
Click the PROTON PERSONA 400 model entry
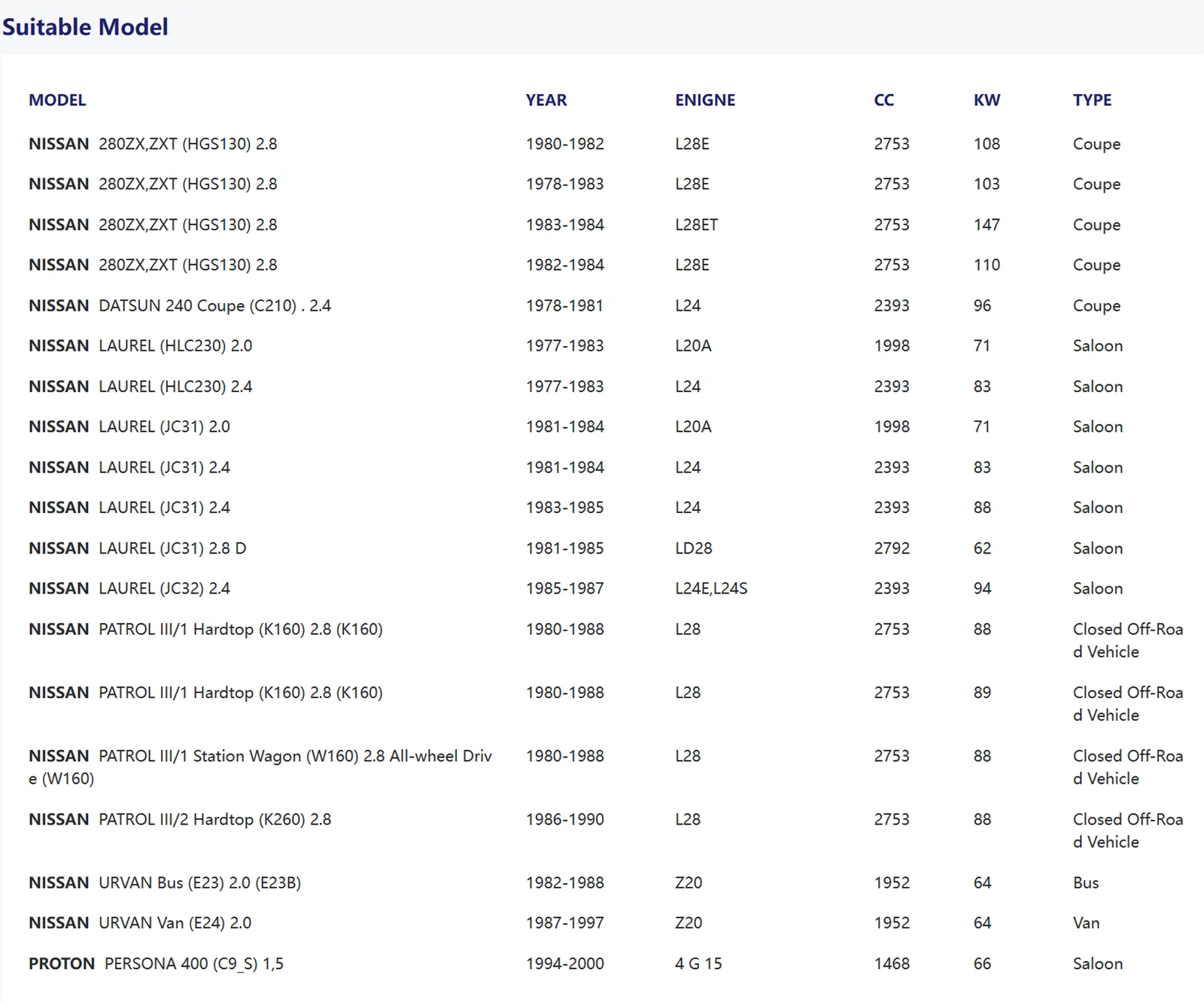coord(156,964)
